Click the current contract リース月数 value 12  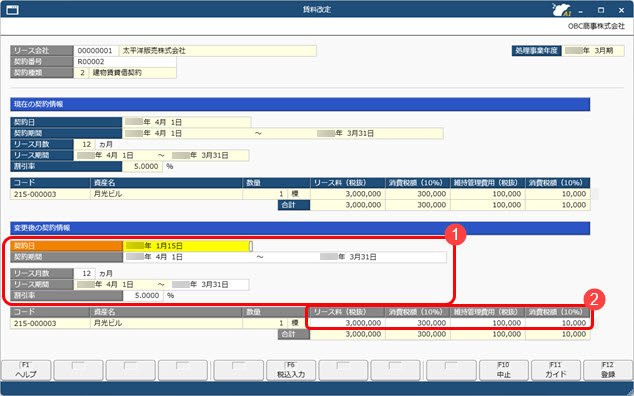(85, 144)
